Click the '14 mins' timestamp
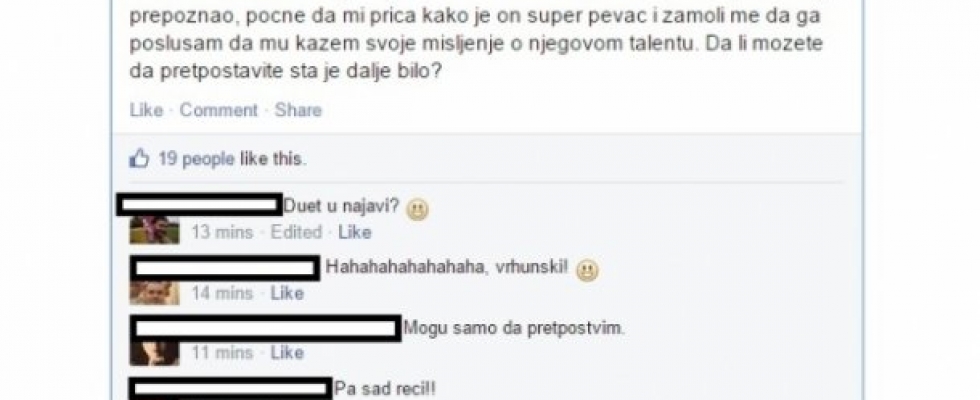The width and height of the screenshot is (980, 400). point(222,293)
